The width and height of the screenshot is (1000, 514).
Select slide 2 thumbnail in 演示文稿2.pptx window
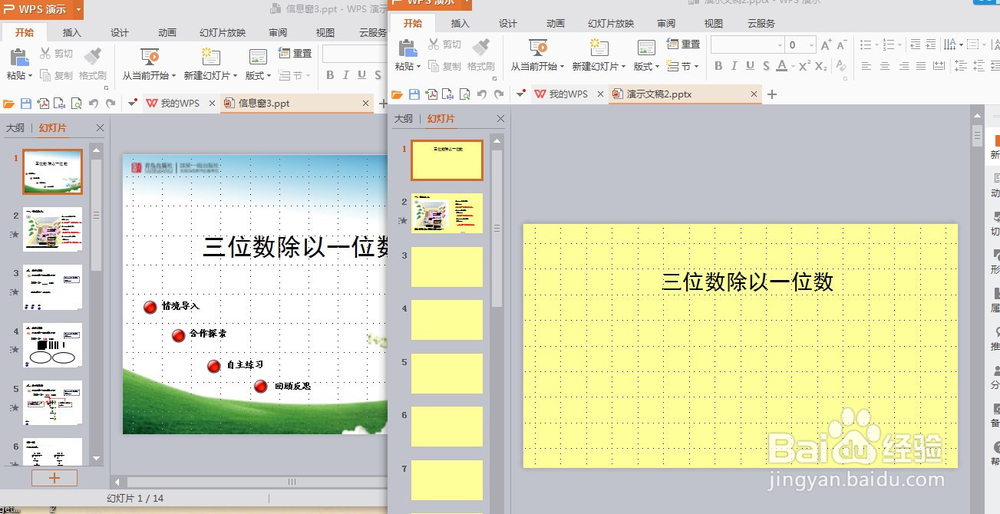[447, 213]
